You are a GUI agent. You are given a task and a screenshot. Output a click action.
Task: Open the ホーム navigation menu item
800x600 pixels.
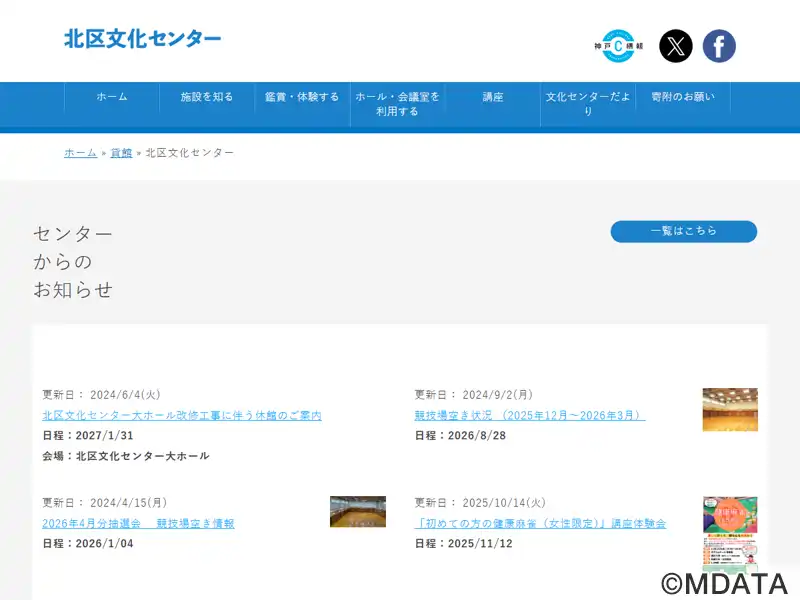pyautogui.click(x=112, y=97)
